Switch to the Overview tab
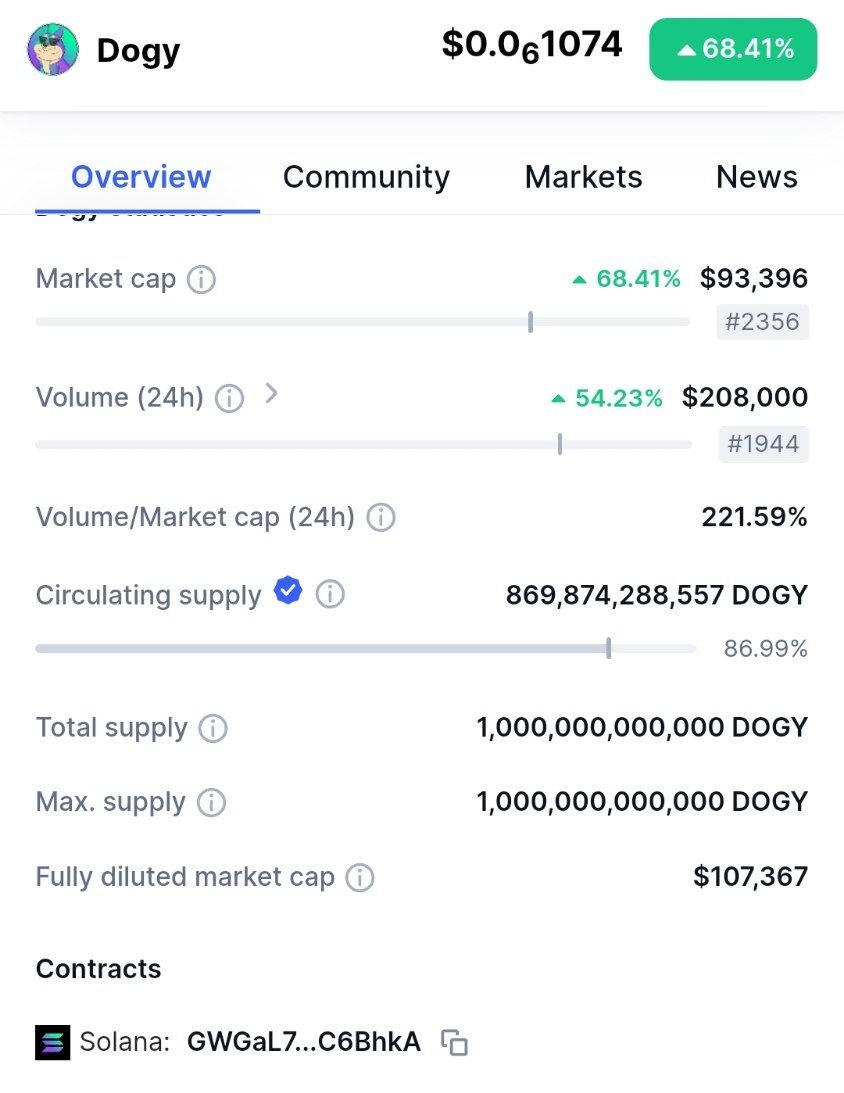The image size is (844, 1093). (141, 177)
